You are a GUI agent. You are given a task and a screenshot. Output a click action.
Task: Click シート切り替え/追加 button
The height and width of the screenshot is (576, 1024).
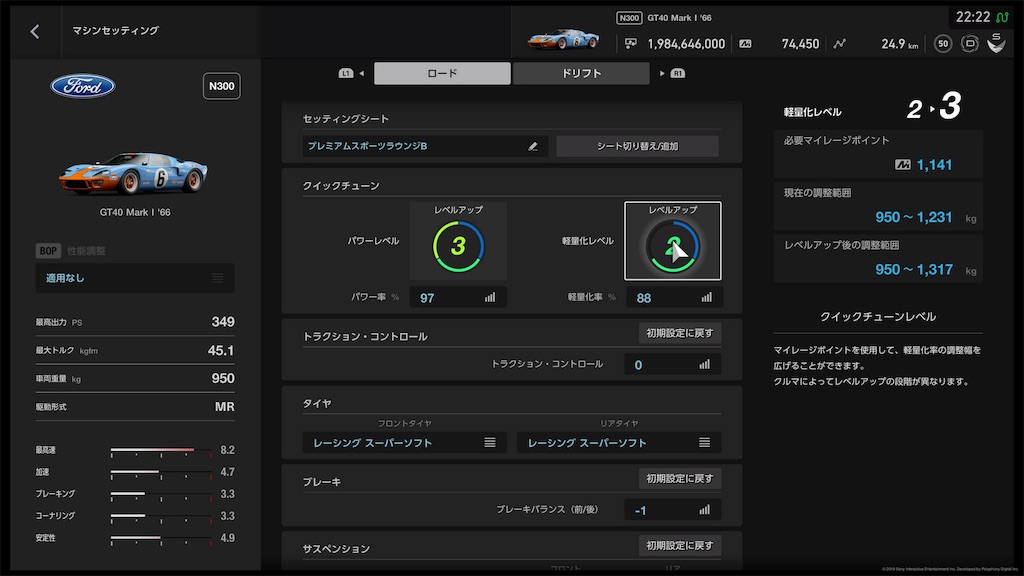[637, 146]
